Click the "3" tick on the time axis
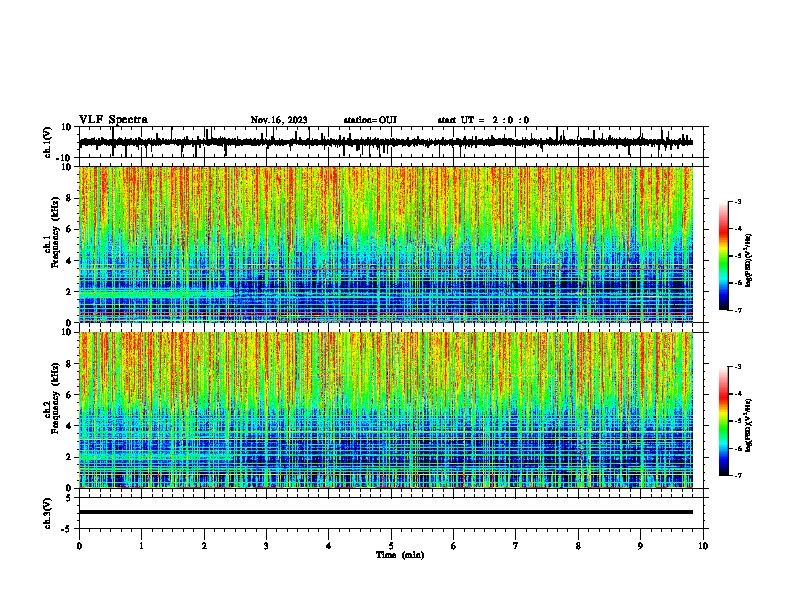Viewport: 792px width, 612px height. click(266, 546)
